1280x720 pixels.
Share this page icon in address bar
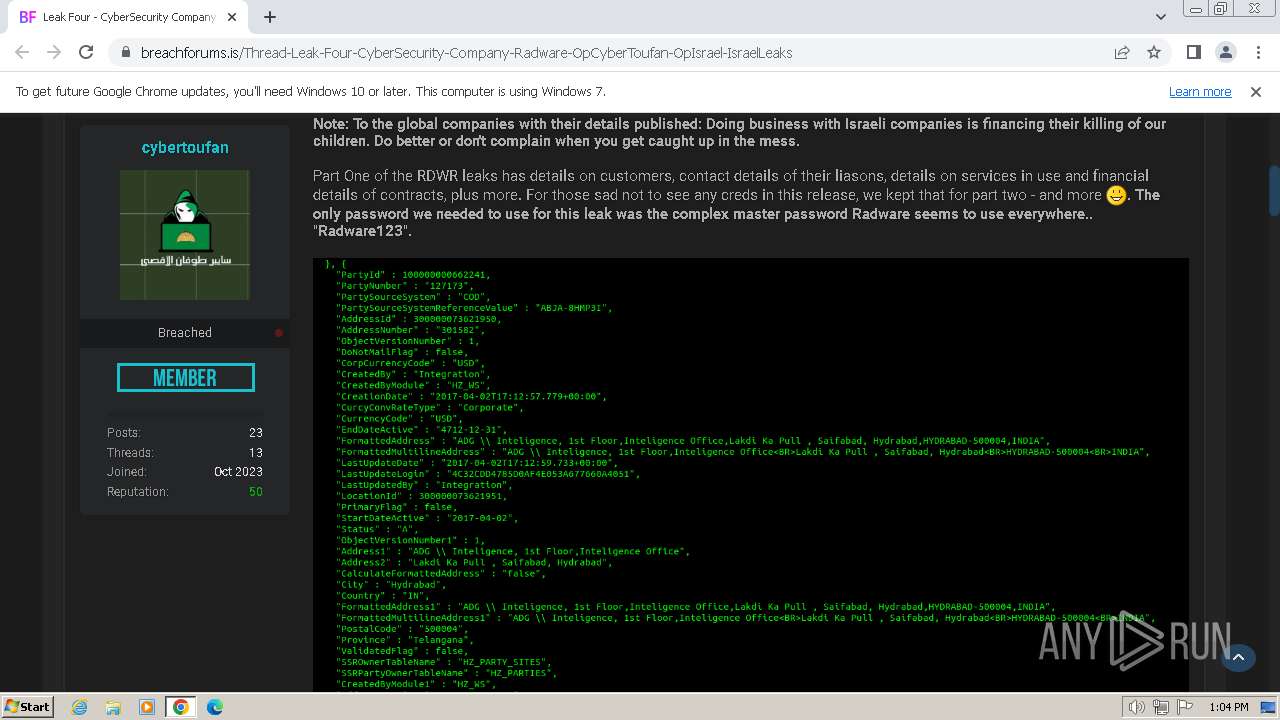click(1122, 52)
